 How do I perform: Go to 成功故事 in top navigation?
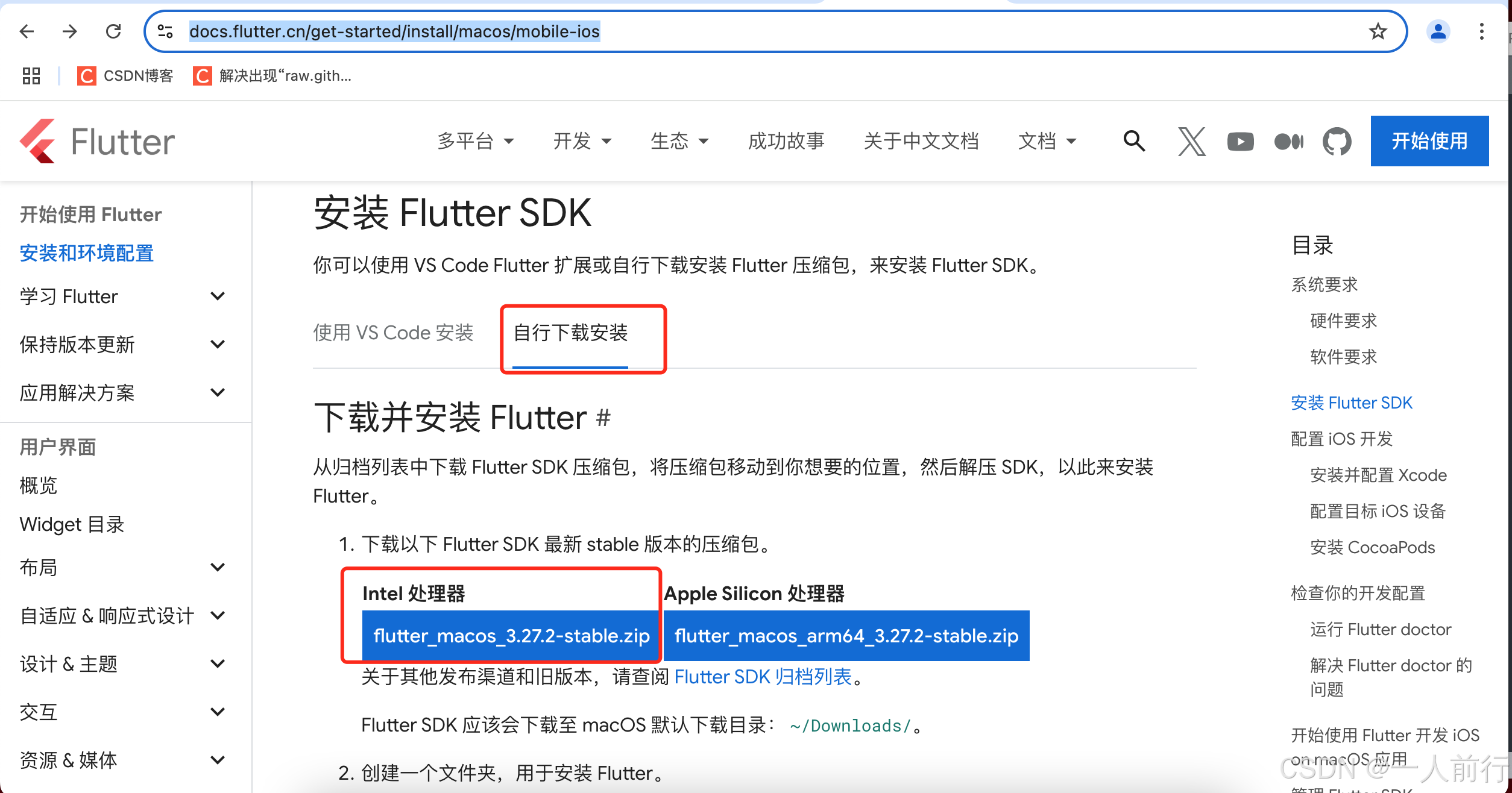786,142
